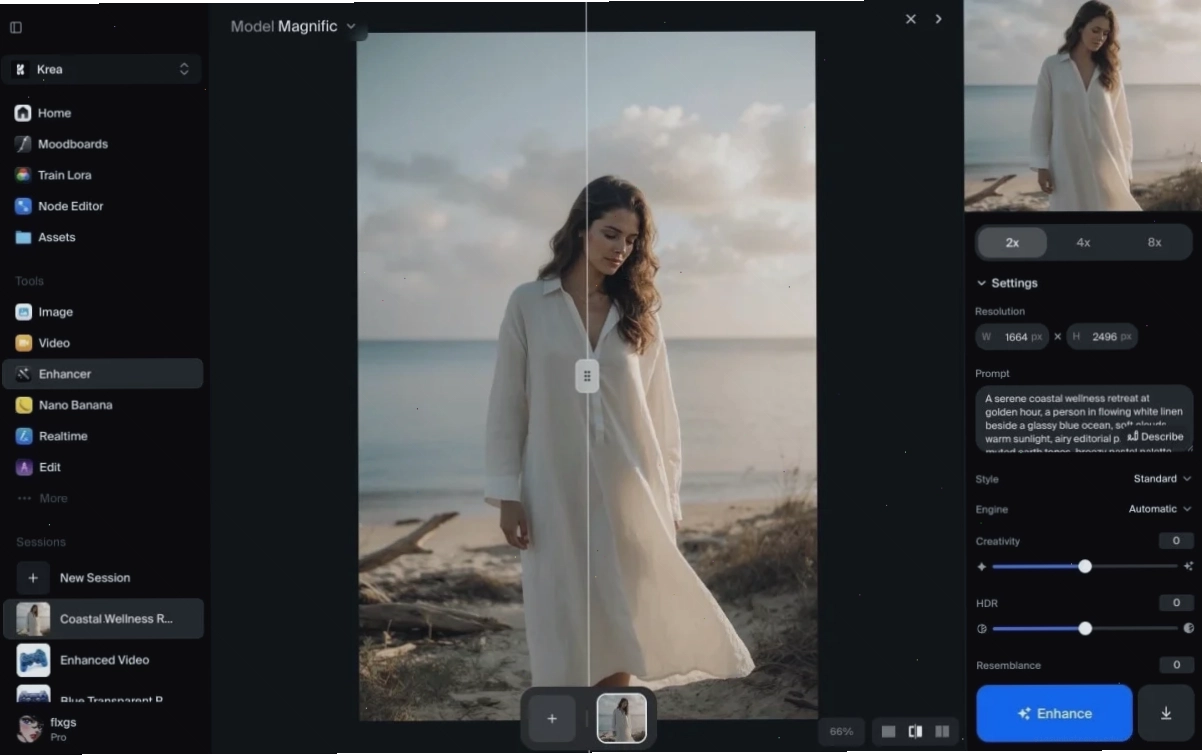
Task: Open the Krea workspace switcher
Action: tap(102, 69)
